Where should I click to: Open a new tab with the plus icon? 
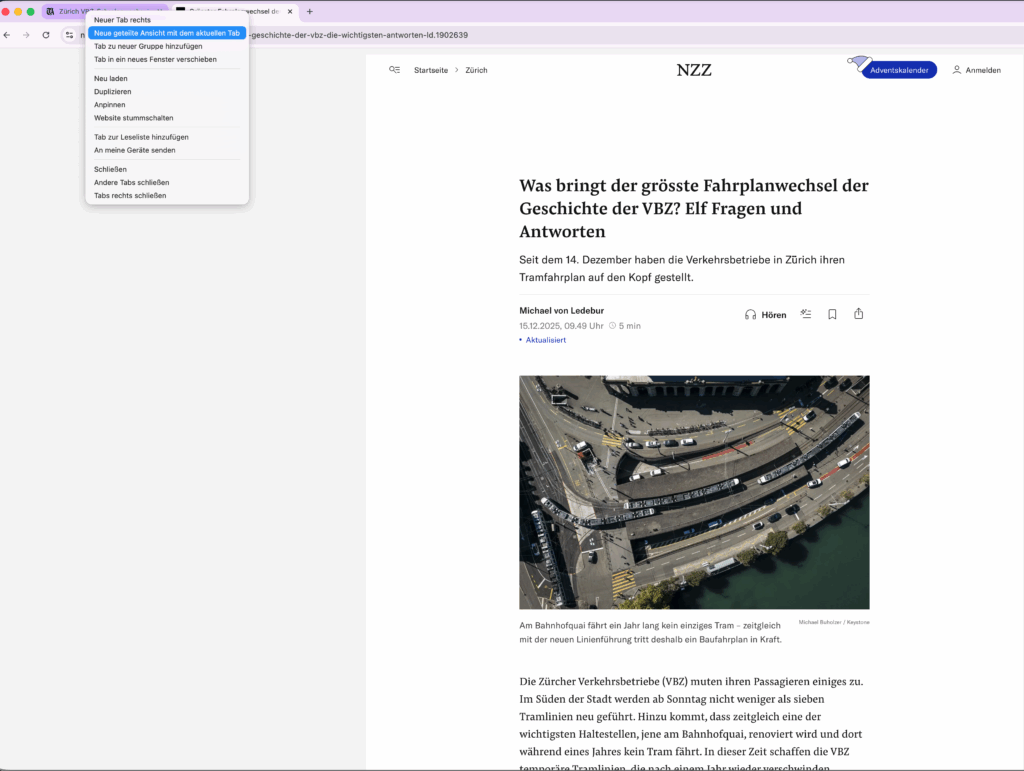[310, 11]
